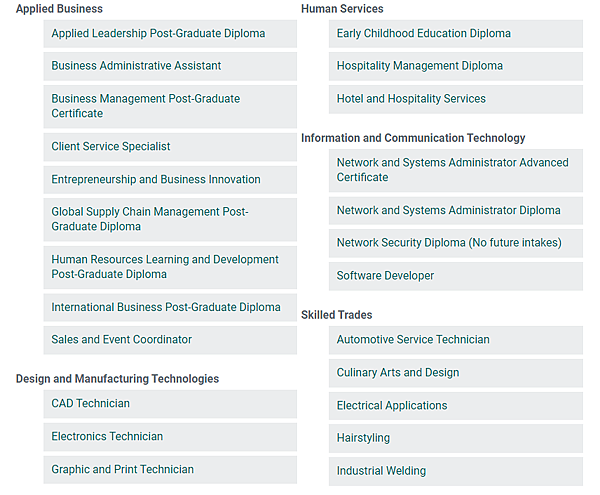Click Network Security Diploma link

click(x=449, y=243)
